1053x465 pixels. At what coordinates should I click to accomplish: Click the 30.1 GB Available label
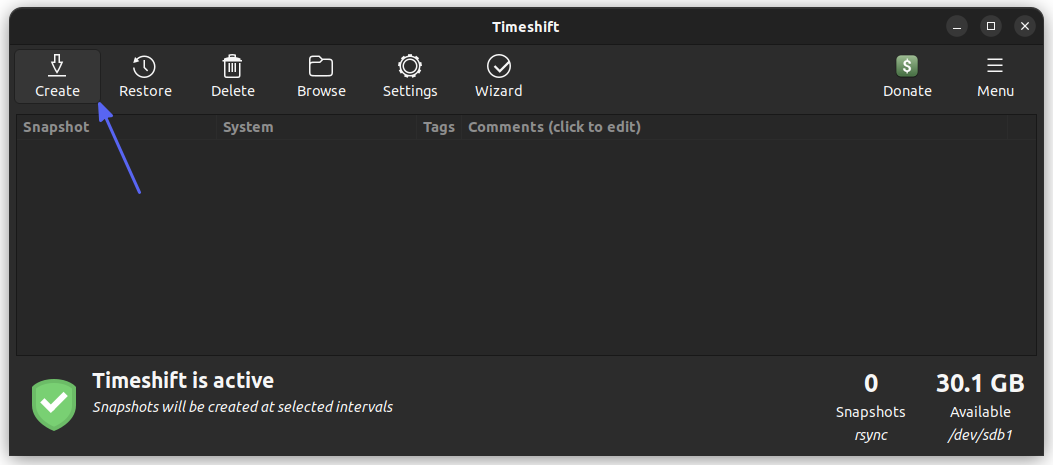pos(980,396)
